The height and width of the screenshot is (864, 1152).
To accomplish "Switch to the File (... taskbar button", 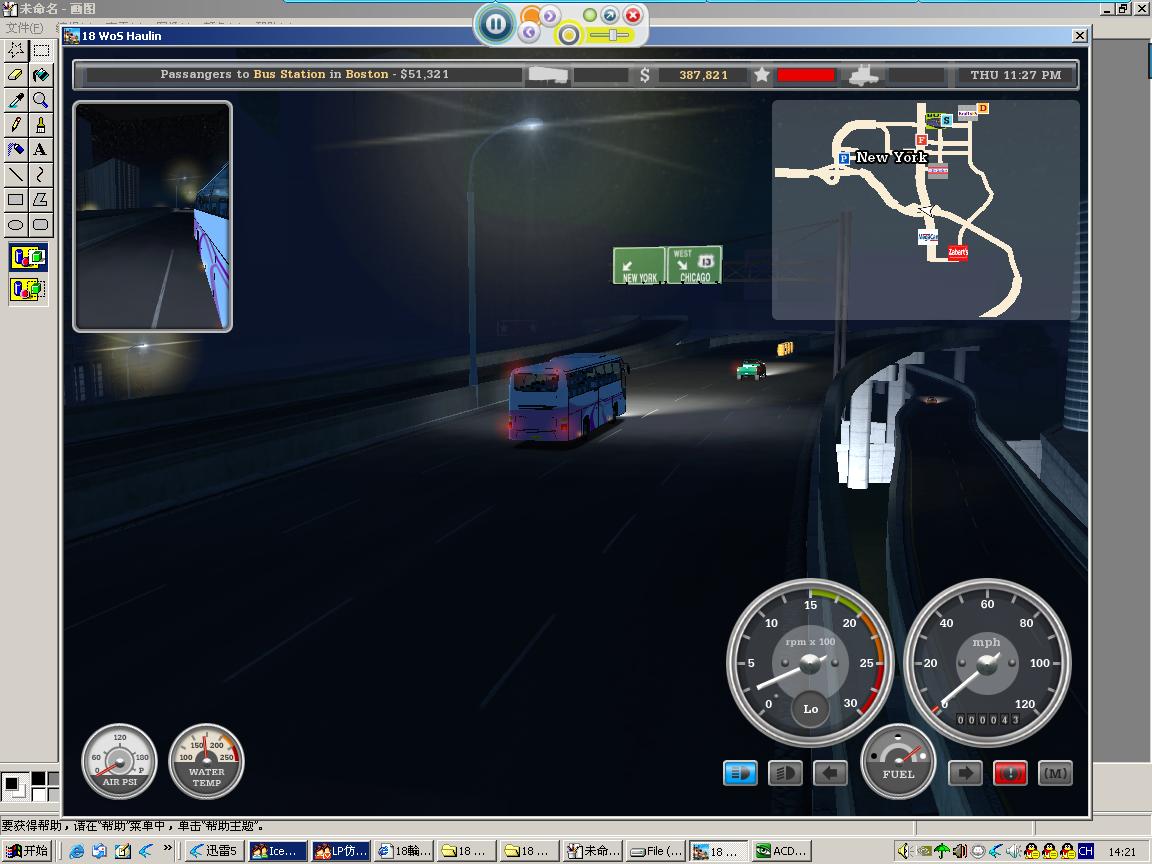I will pyautogui.click(x=657, y=851).
